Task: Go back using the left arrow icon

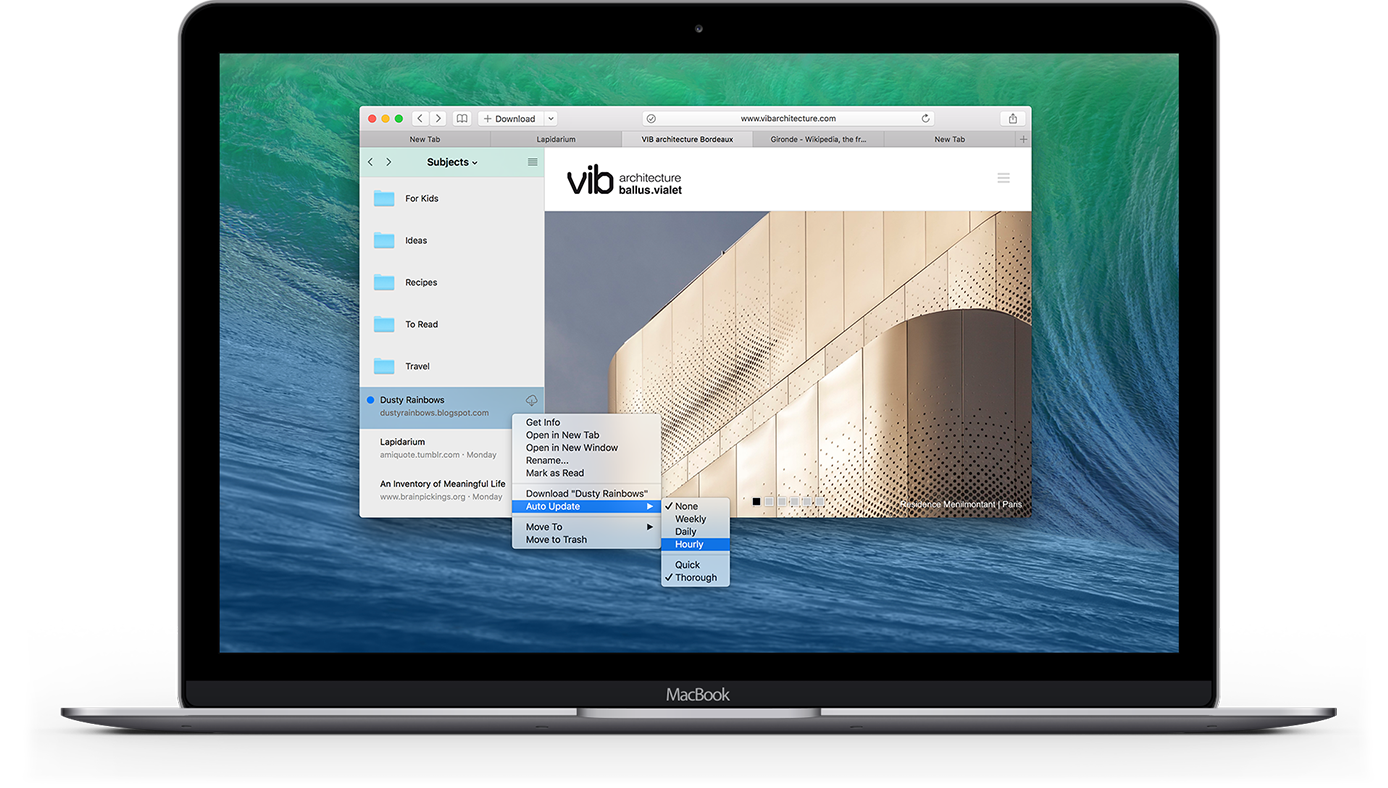Action: pos(419,117)
